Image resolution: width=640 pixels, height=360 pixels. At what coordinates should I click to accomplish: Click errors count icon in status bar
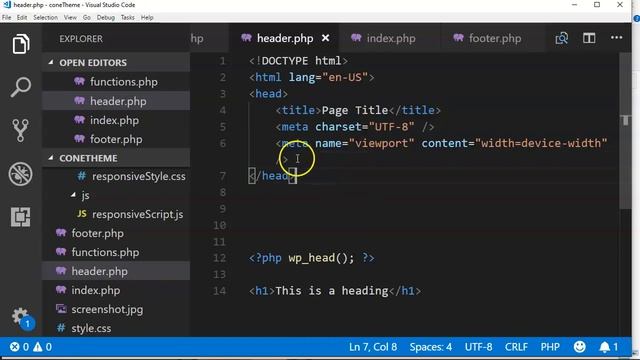click(19, 347)
